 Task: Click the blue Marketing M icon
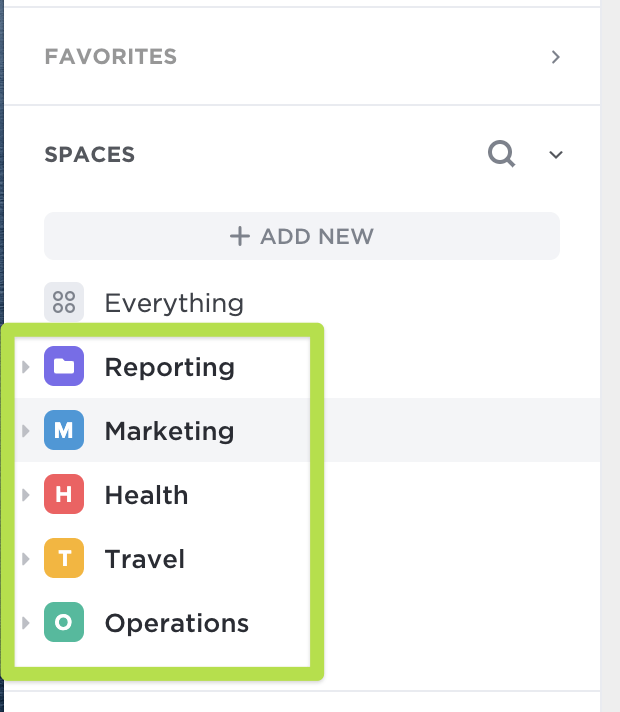tap(64, 431)
